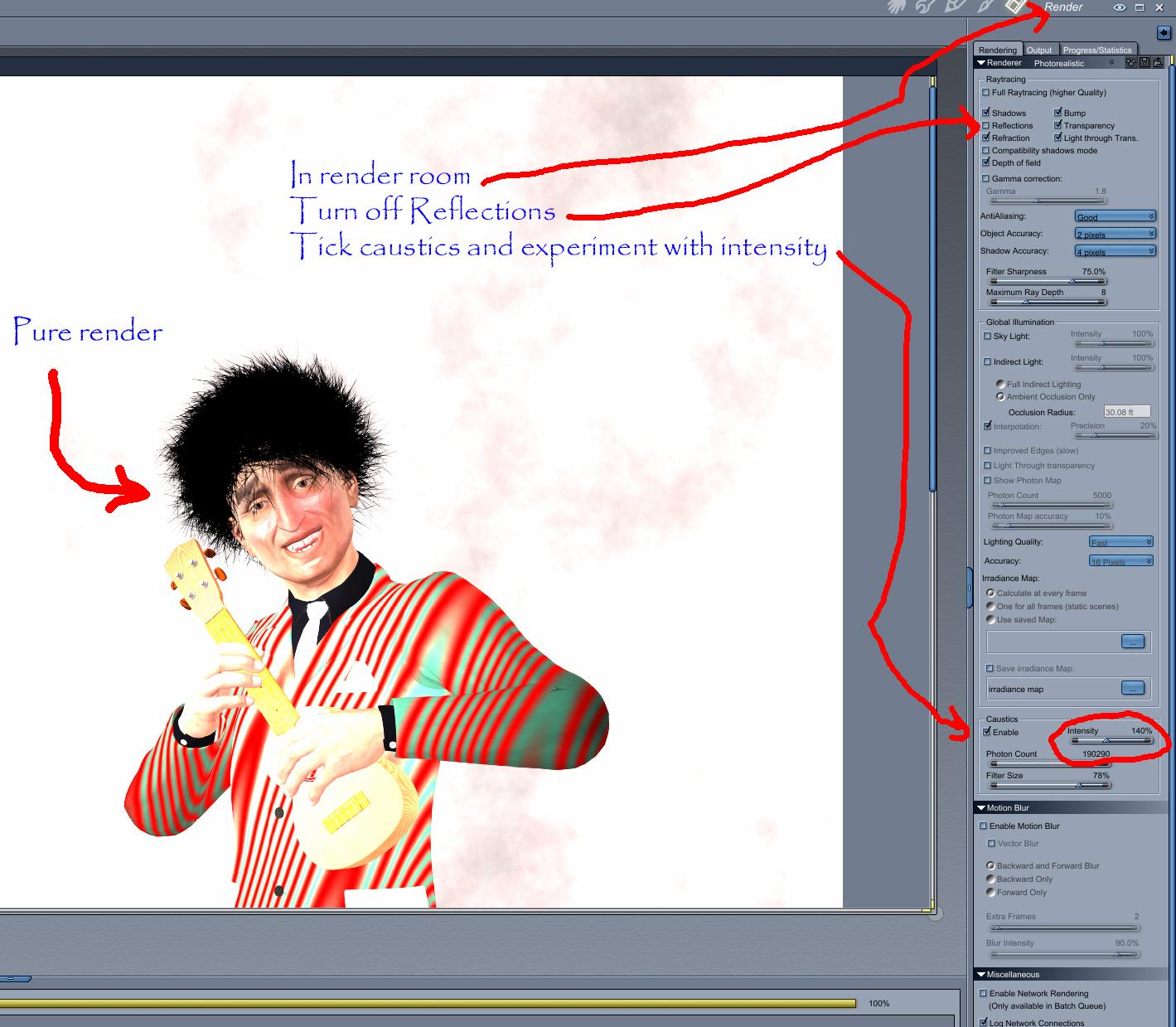Click the Render room label
This screenshot has height=1027, width=1176.
tap(1063, 7)
